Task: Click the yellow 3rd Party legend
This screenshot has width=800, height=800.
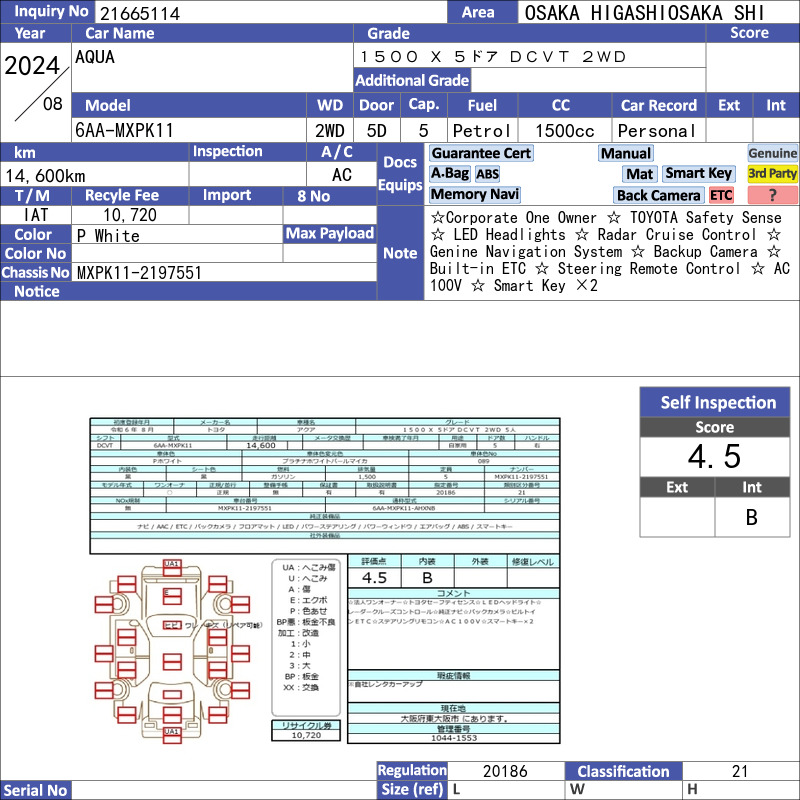Action: (x=772, y=173)
